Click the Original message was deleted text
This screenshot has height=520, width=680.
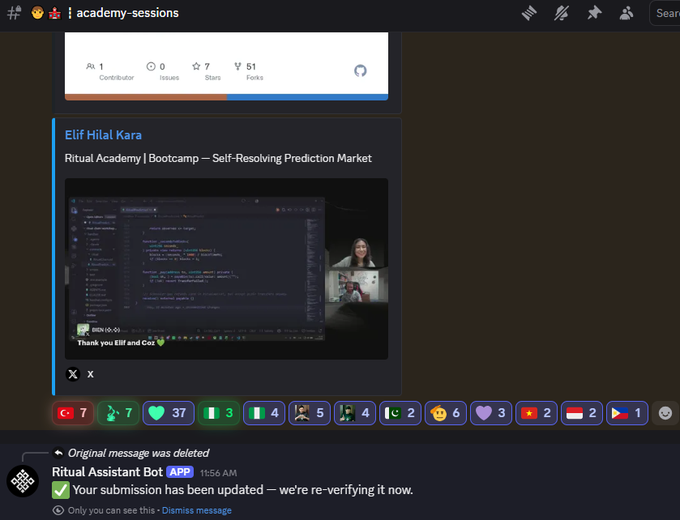click(x=139, y=453)
